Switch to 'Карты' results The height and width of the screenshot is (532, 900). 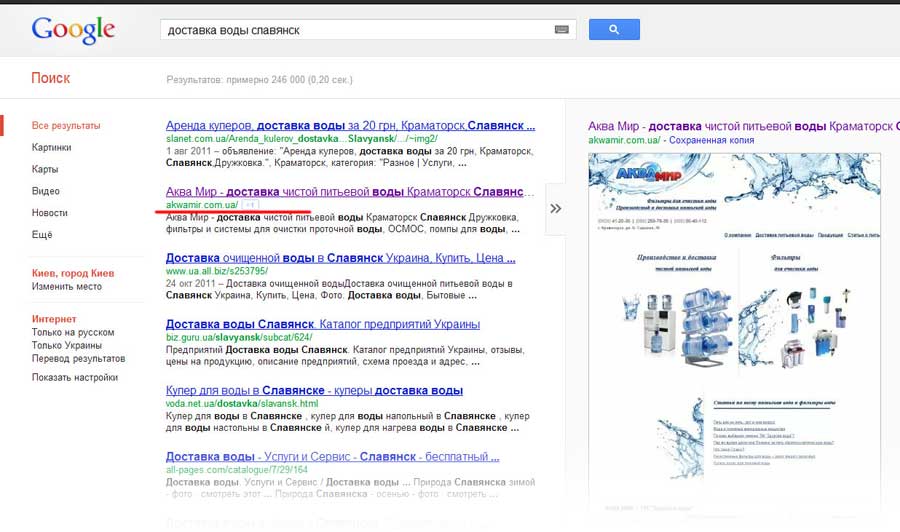(x=45, y=169)
